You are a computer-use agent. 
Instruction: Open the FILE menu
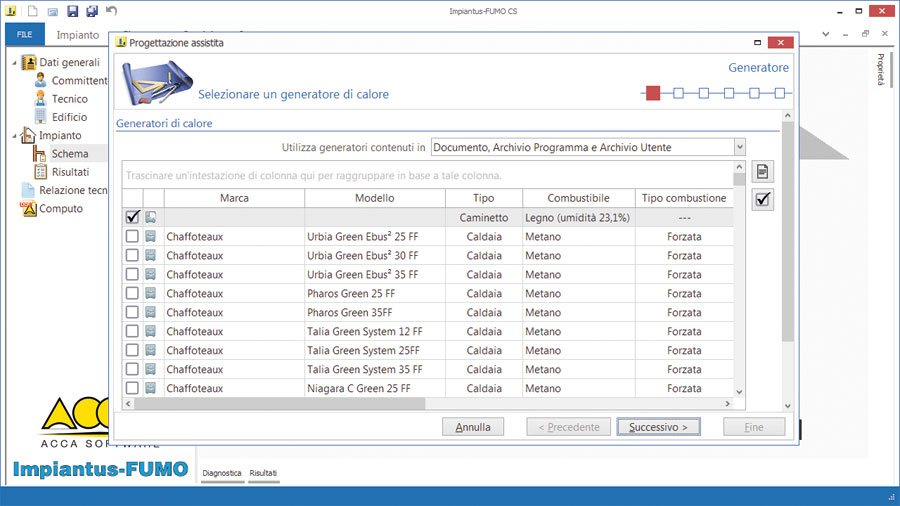[x=25, y=34]
